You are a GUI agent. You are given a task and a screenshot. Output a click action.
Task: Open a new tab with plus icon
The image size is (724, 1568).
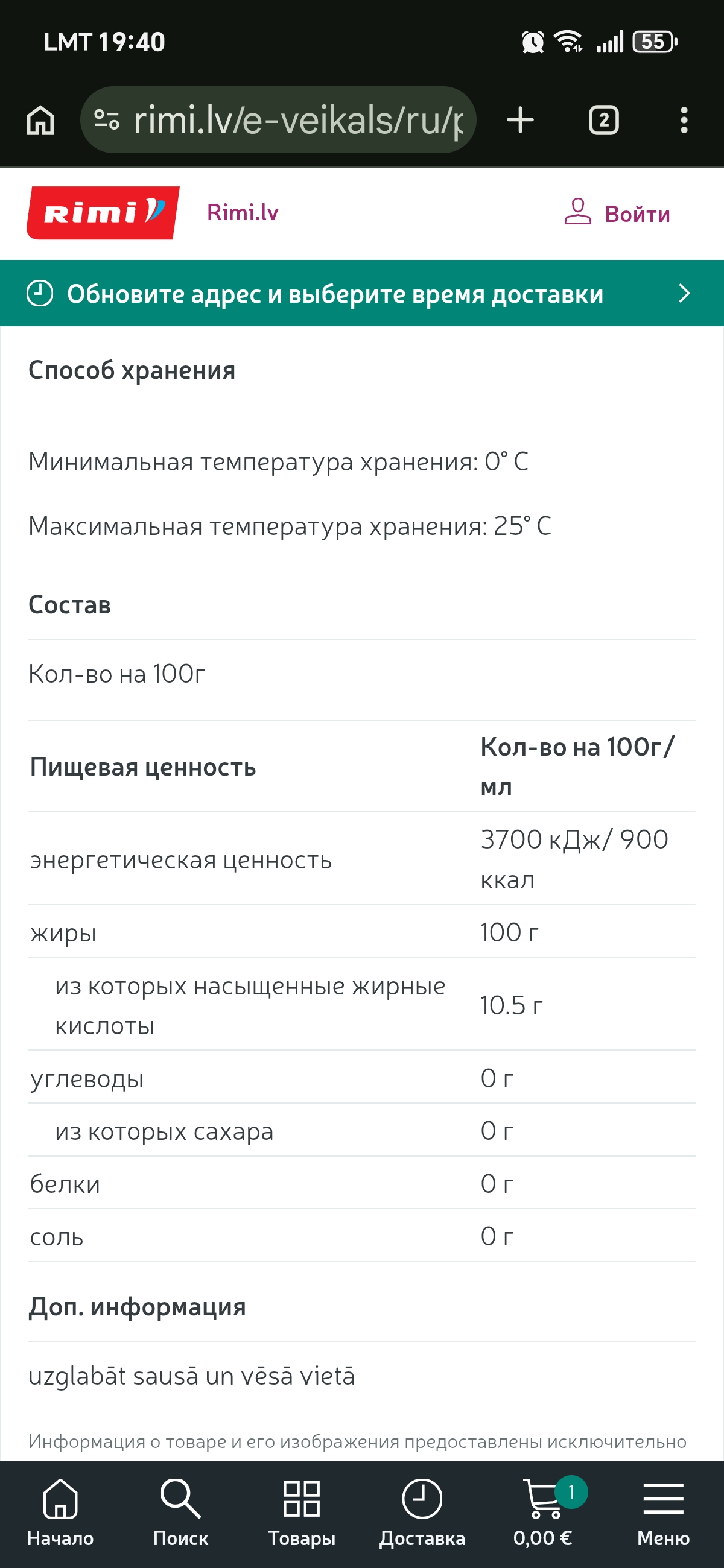[x=520, y=120]
